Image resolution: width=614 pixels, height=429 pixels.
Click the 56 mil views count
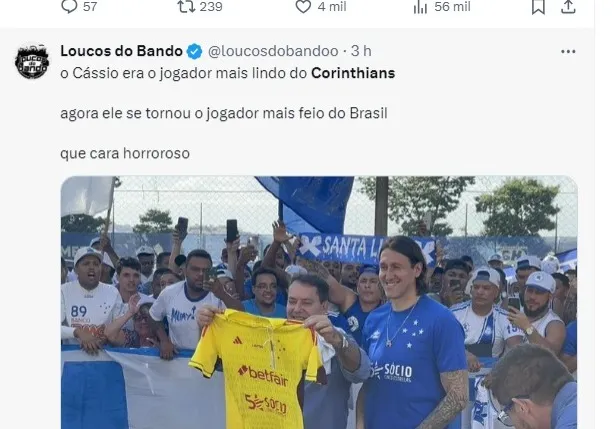pyautogui.click(x=452, y=7)
